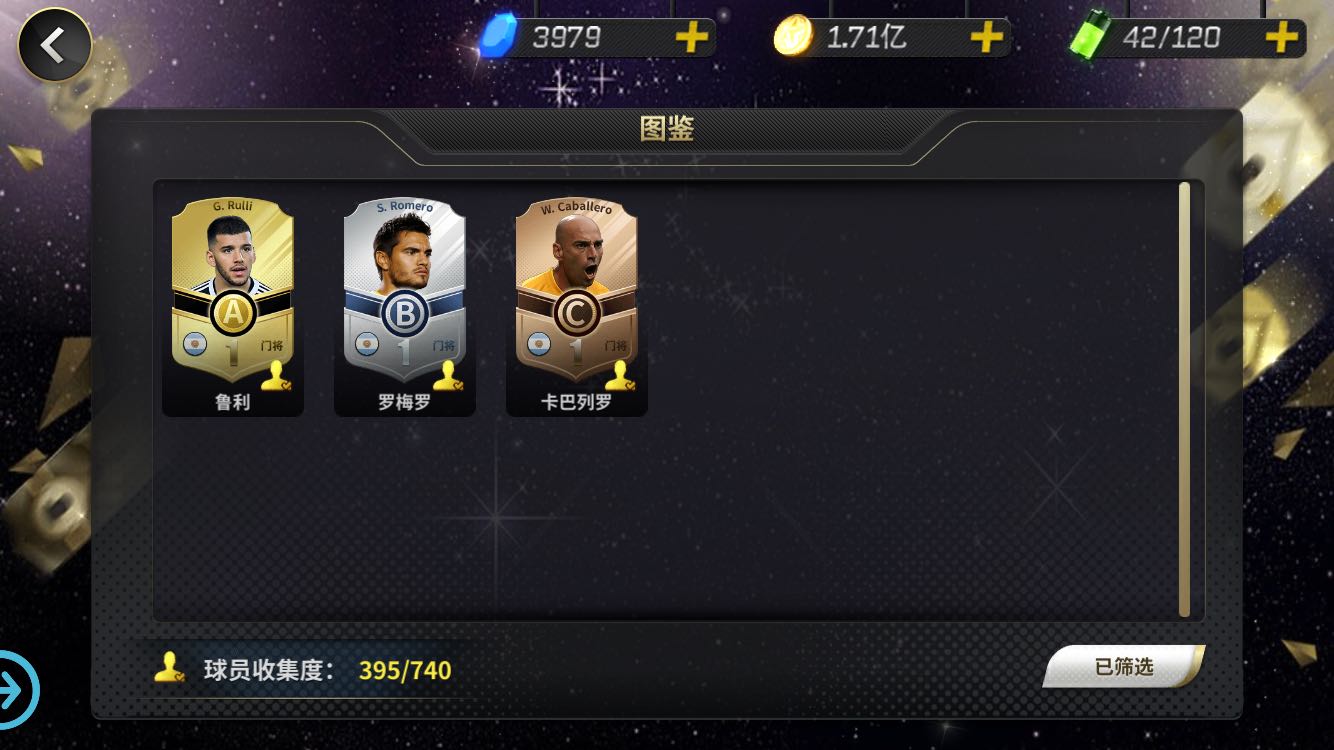This screenshot has width=1334, height=750.
Task: Tap the green battery energy icon
Action: coord(1088,37)
